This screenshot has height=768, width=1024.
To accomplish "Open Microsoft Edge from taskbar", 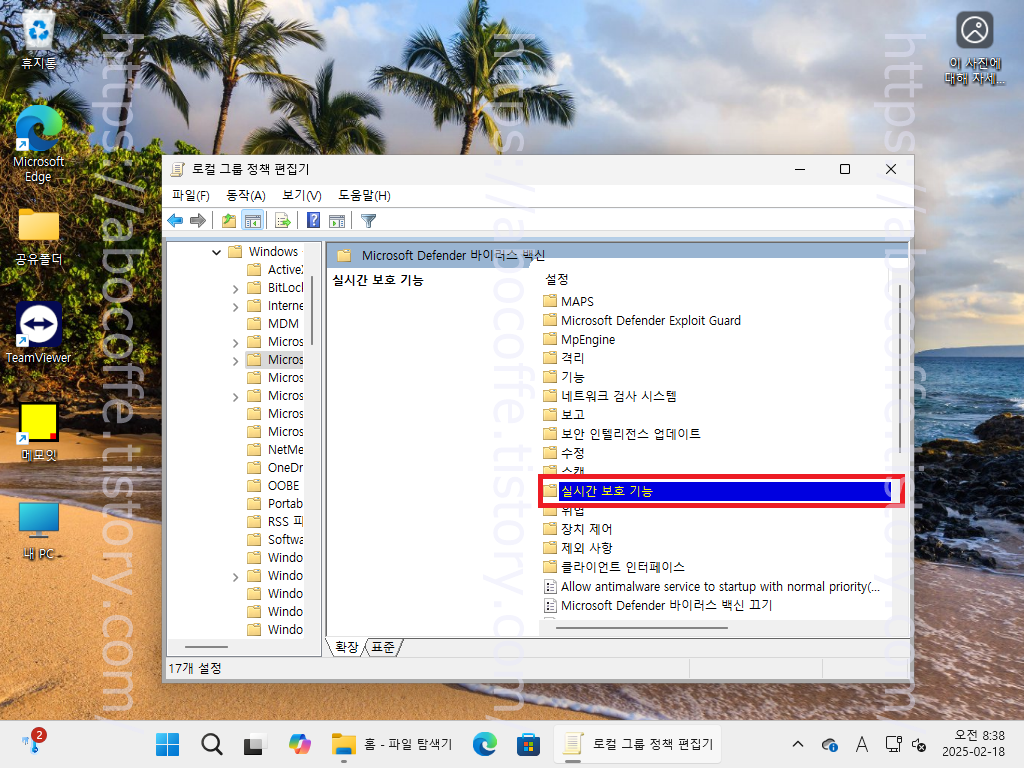I will 484,744.
